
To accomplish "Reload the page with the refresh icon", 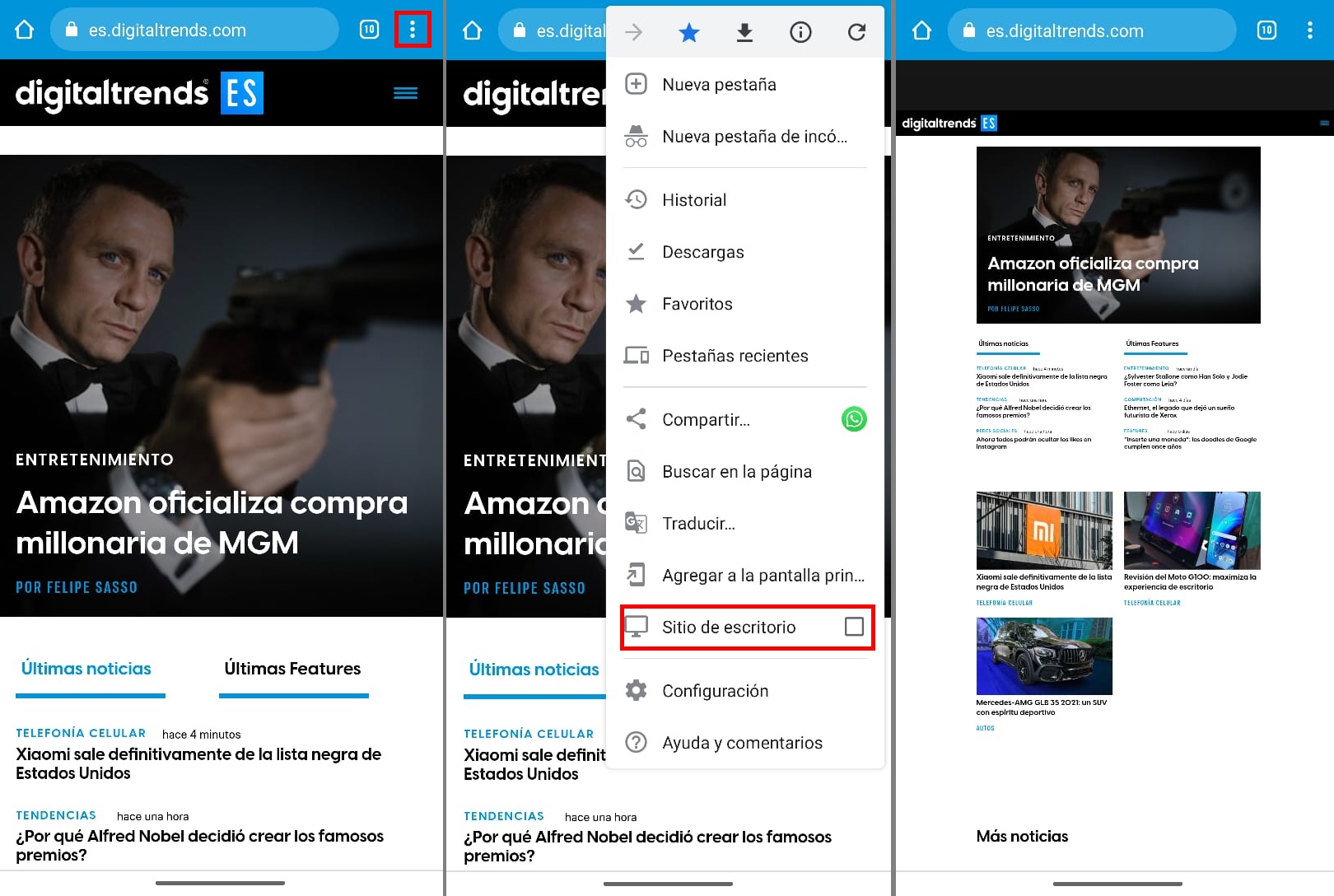I will (856, 32).
